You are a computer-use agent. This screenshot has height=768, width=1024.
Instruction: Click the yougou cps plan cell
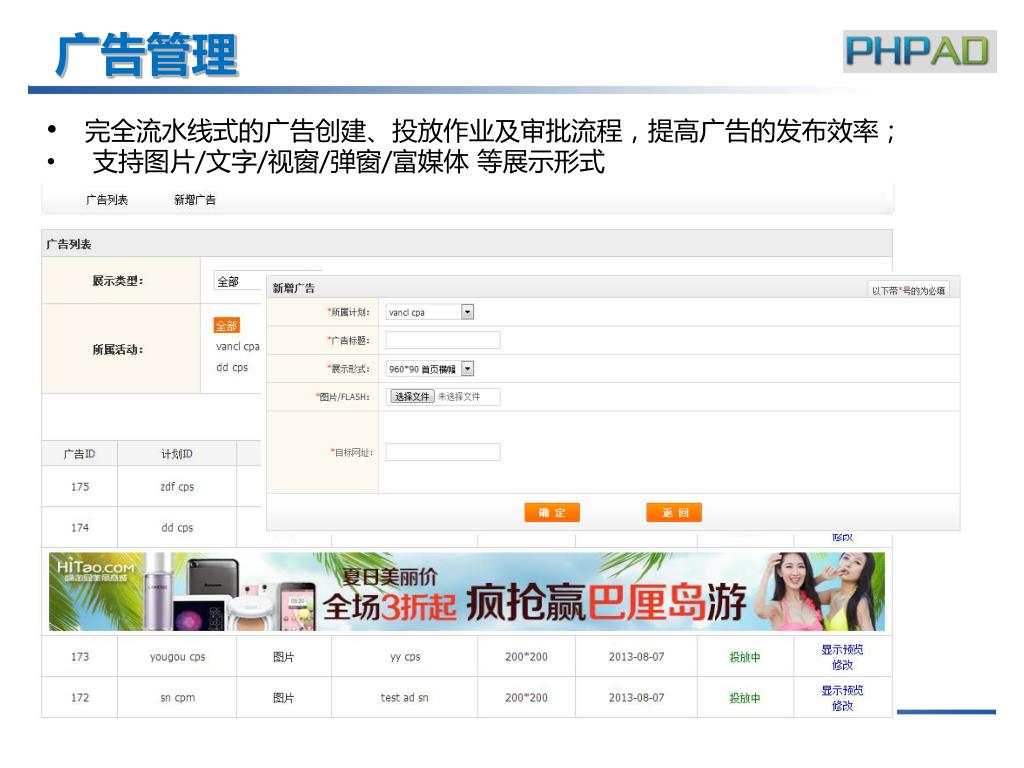point(177,656)
